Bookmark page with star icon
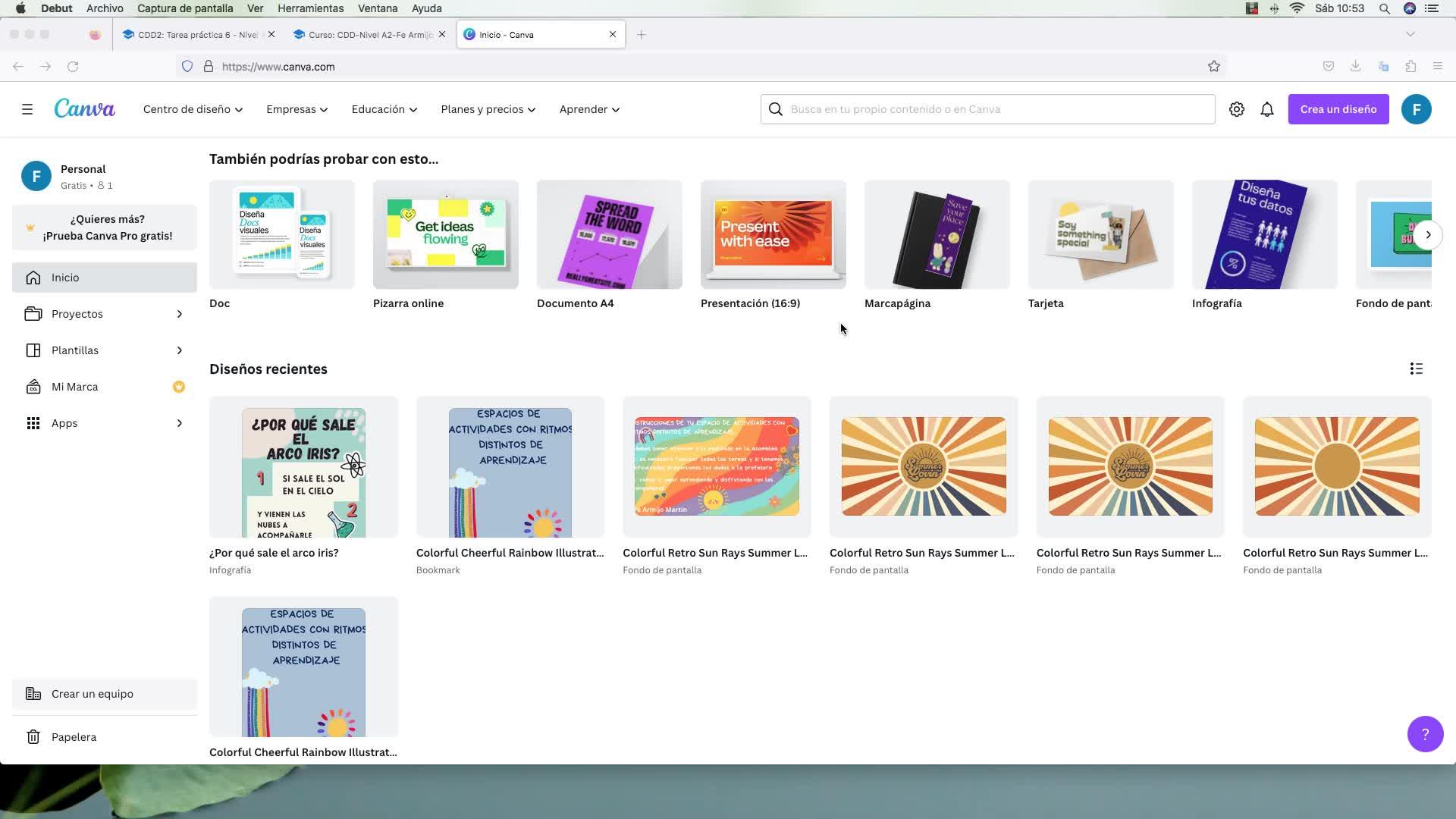 pyautogui.click(x=1214, y=67)
